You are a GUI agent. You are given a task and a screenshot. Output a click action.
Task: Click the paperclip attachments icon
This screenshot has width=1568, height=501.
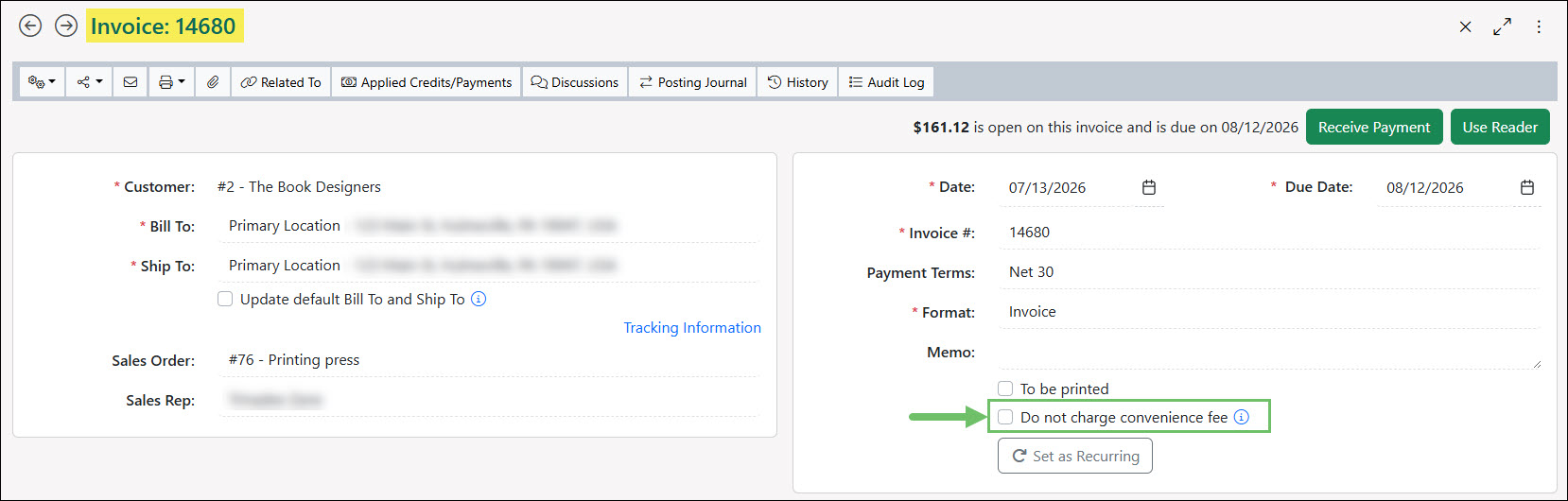pyautogui.click(x=213, y=82)
